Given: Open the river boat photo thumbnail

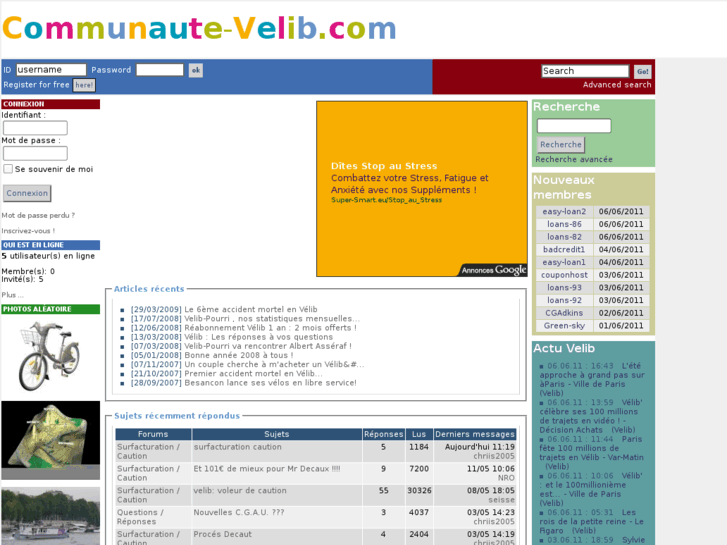Looking at the screenshot, I should point(51,516).
